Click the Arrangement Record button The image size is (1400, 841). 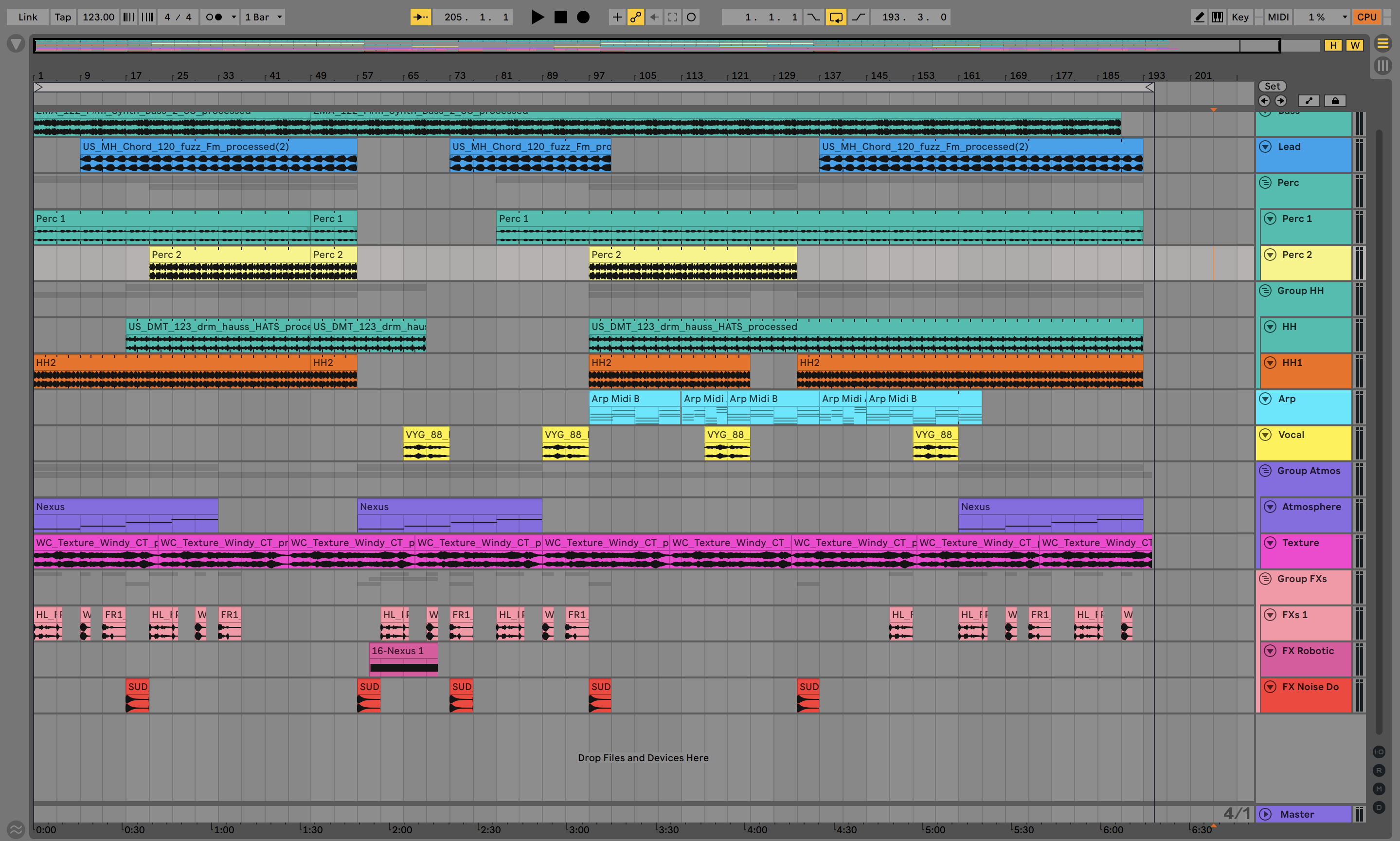(x=583, y=17)
